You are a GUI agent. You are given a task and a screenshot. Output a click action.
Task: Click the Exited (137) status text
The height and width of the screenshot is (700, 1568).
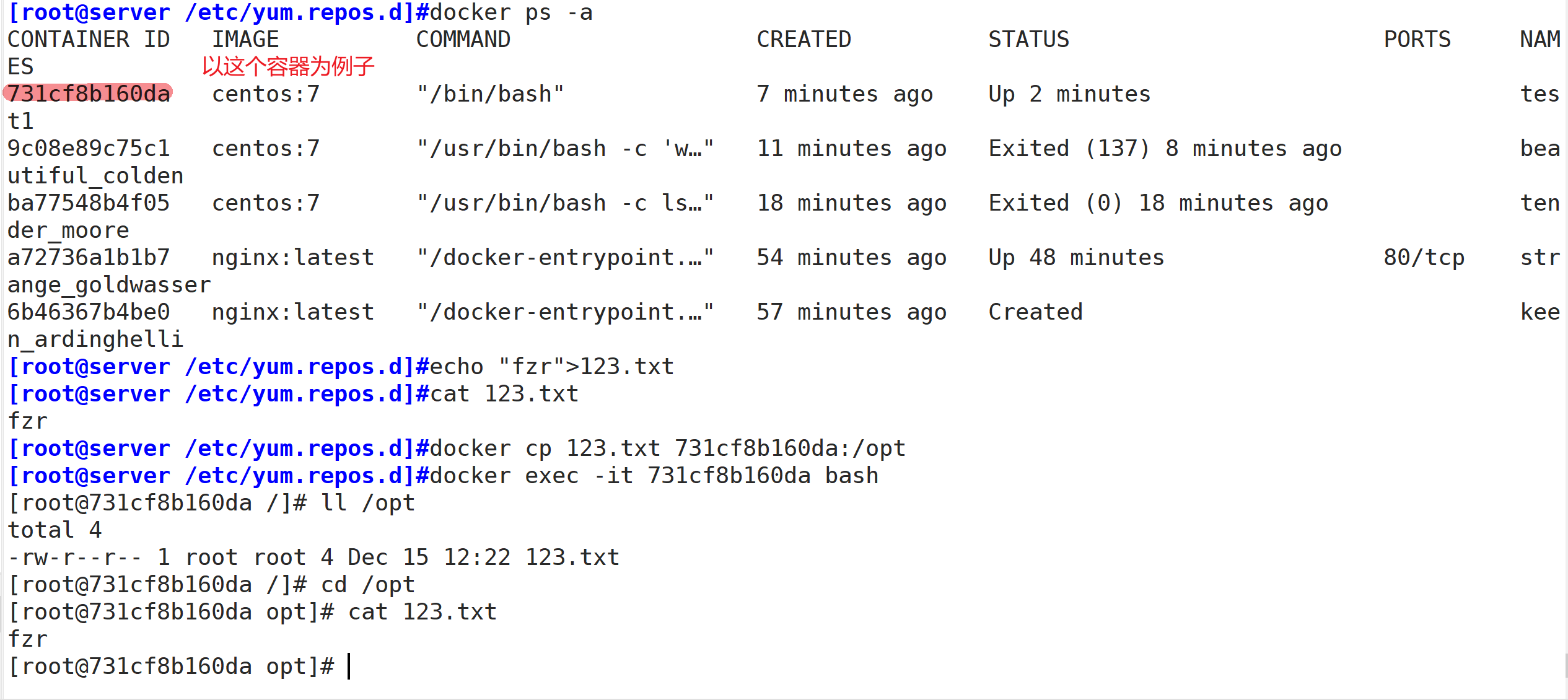click(1069, 149)
